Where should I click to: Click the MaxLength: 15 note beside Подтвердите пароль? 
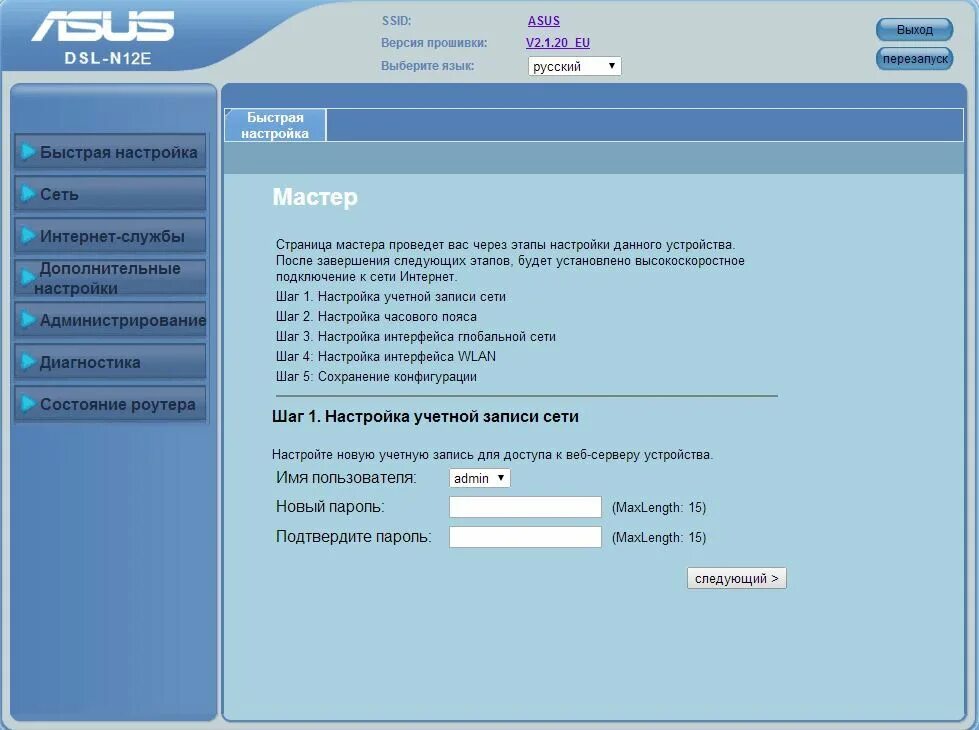pos(659,538)
